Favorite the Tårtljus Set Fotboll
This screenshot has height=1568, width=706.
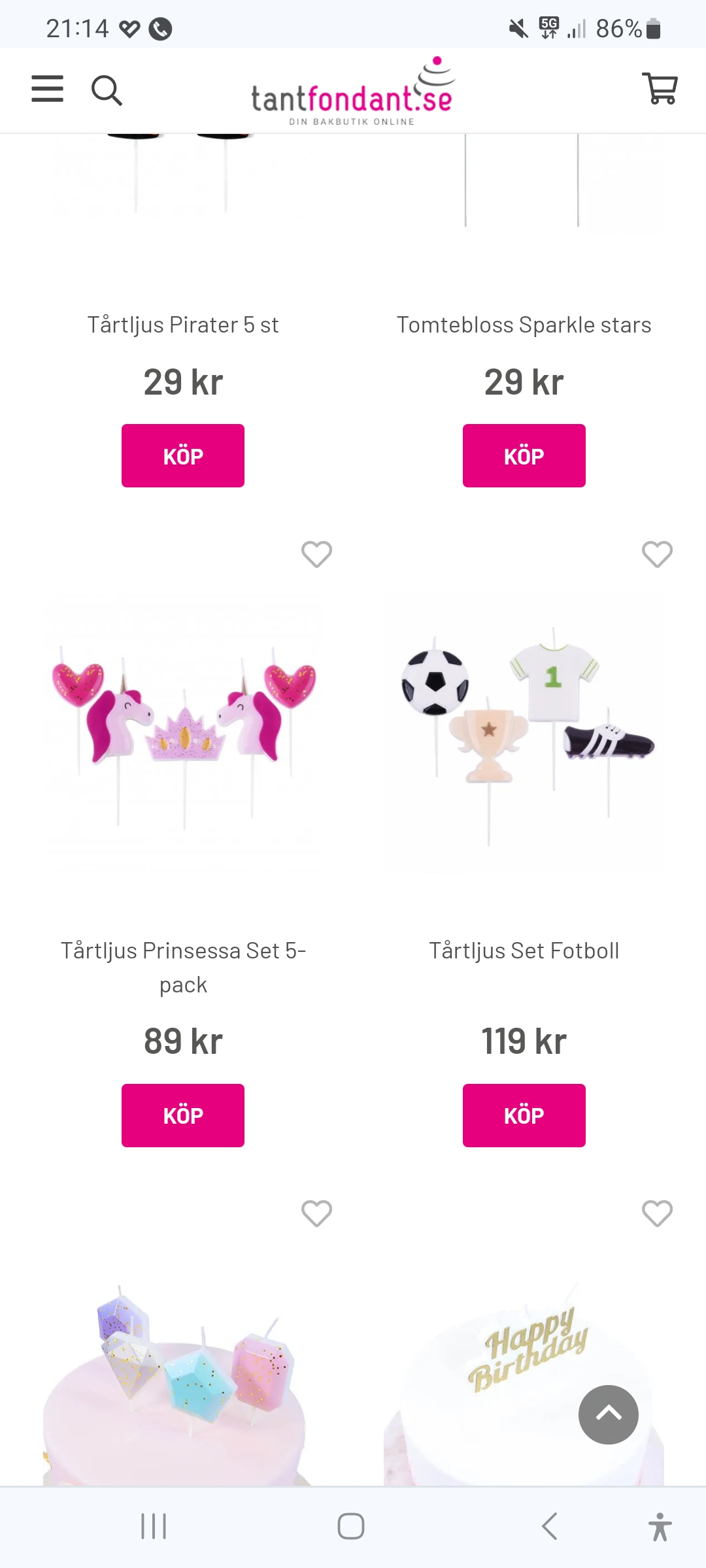[657, 555]
